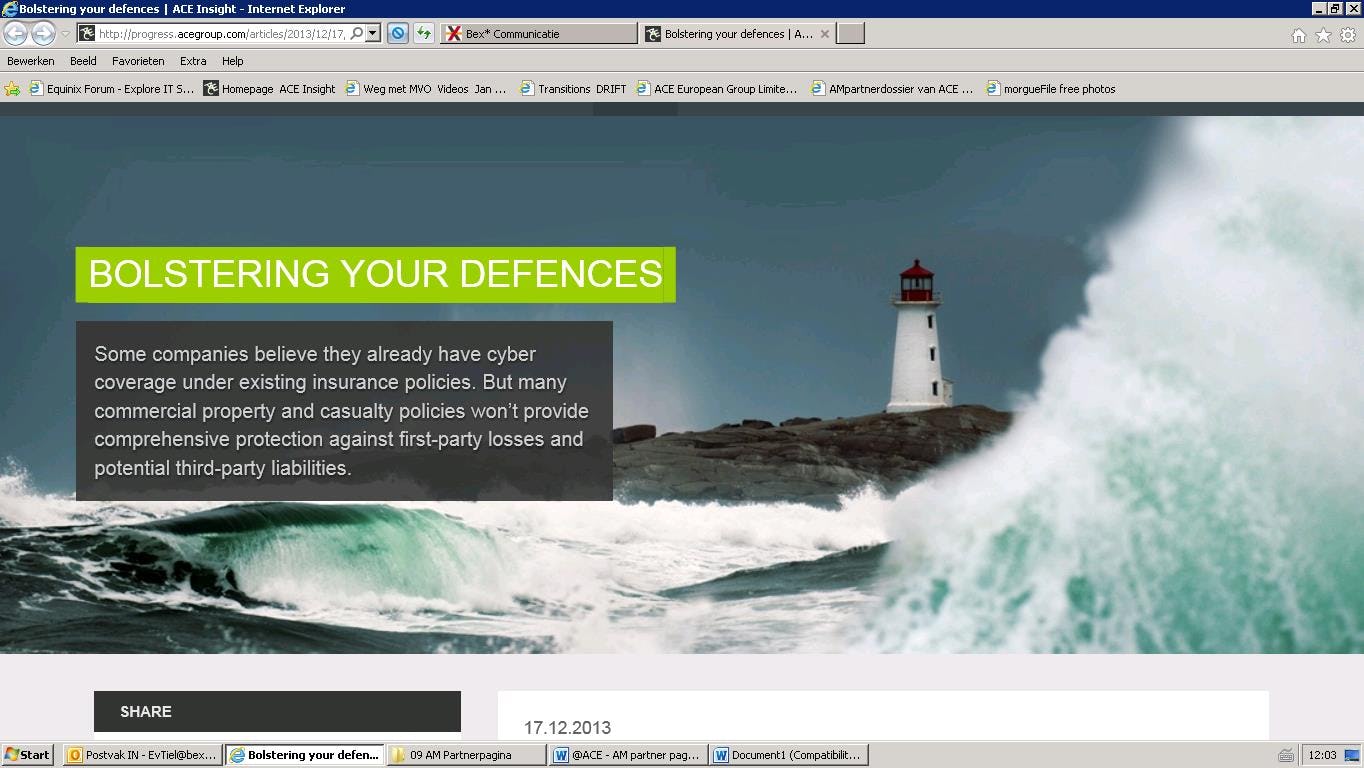Switch to the Bex* Communicatie tab
Screen dimensions: 1364x768
coord(538,34)
